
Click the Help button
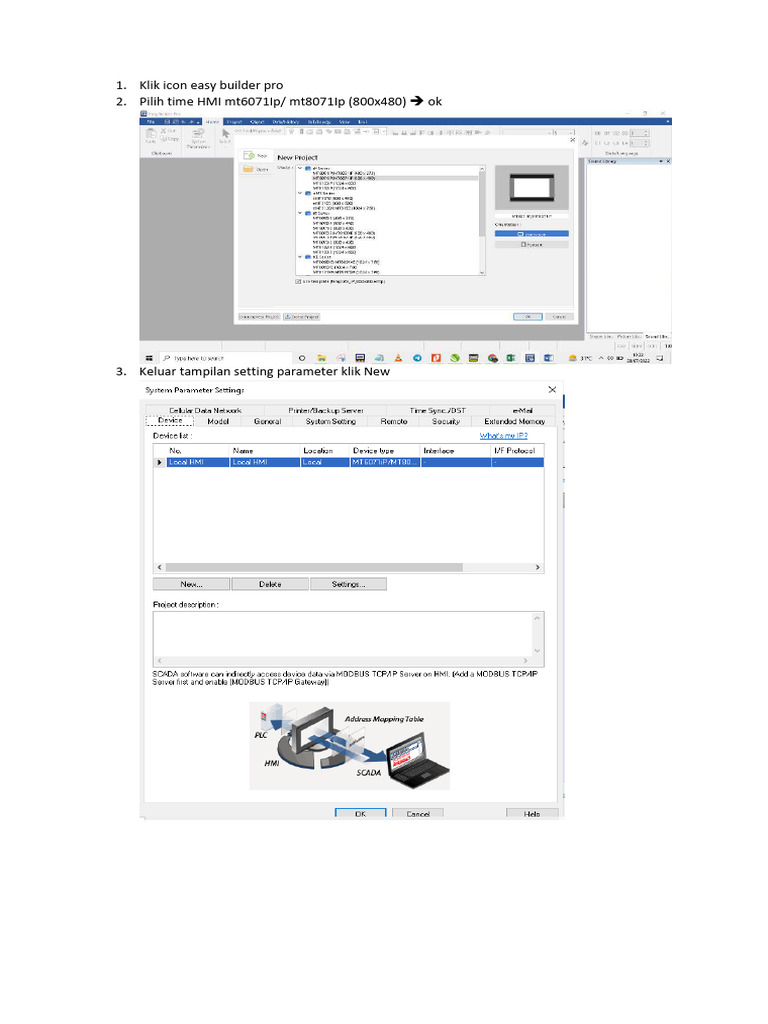532,813
